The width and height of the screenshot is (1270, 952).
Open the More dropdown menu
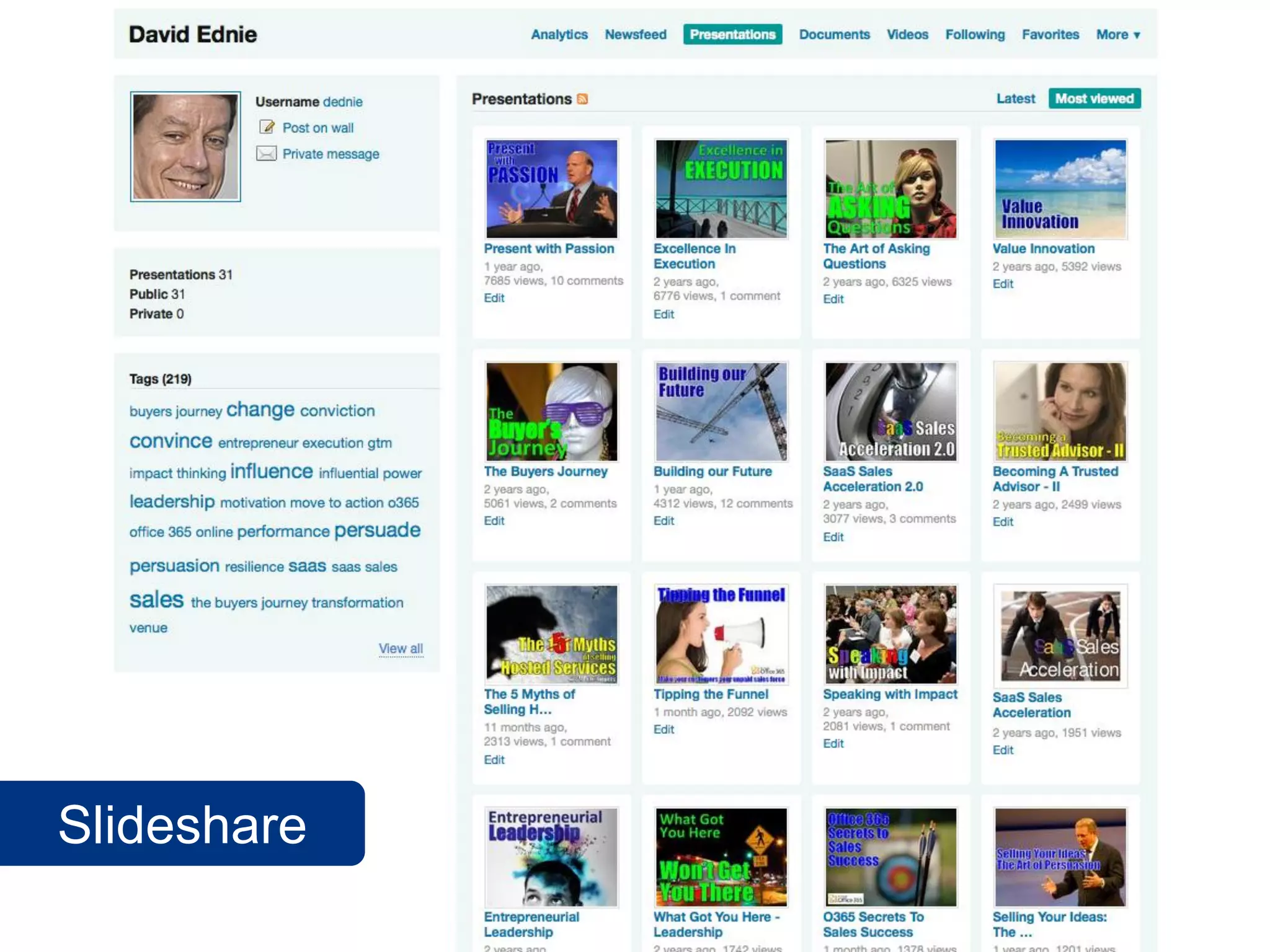[1118, 35]
